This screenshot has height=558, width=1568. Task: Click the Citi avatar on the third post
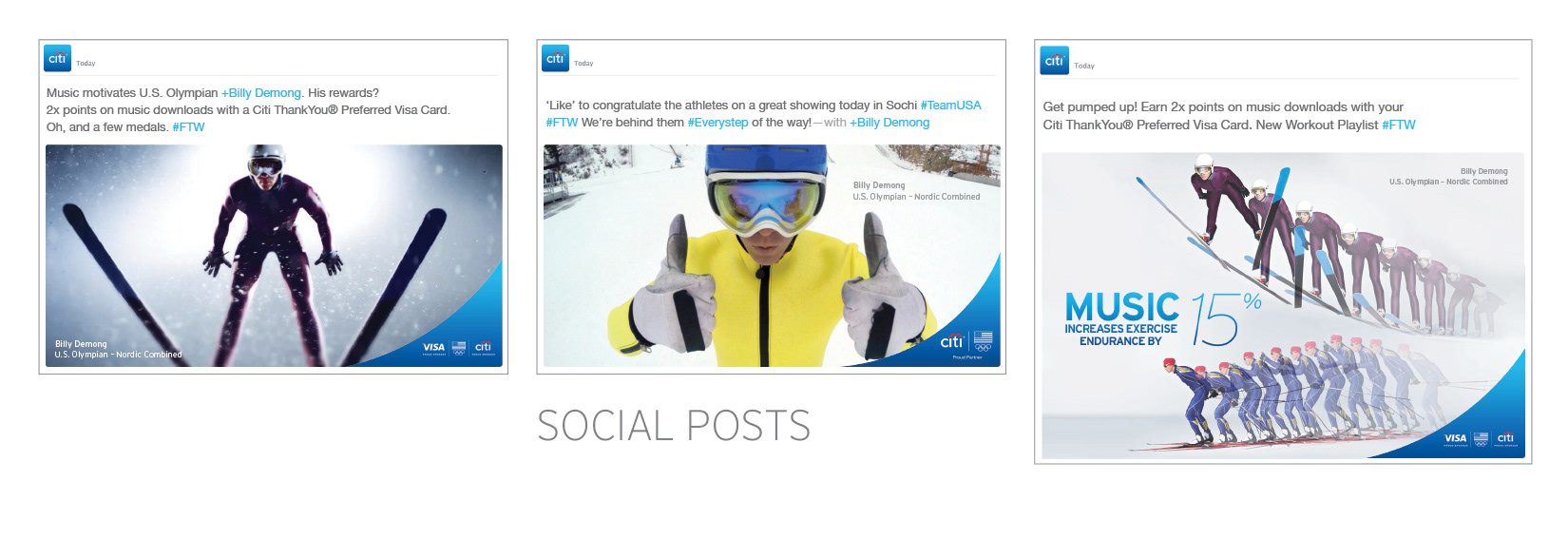click(1055, 60)
